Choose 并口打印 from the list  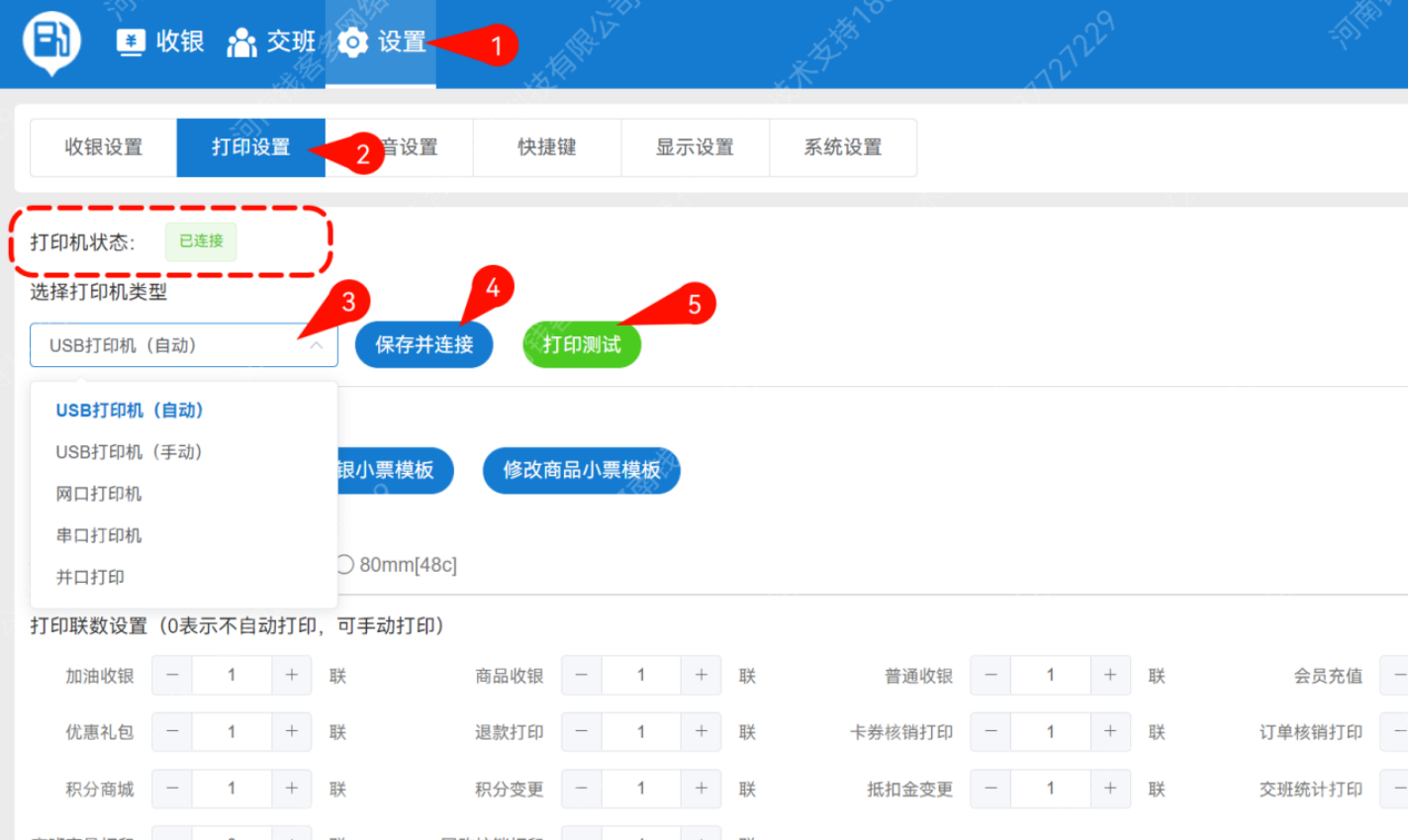click(184, 577)
